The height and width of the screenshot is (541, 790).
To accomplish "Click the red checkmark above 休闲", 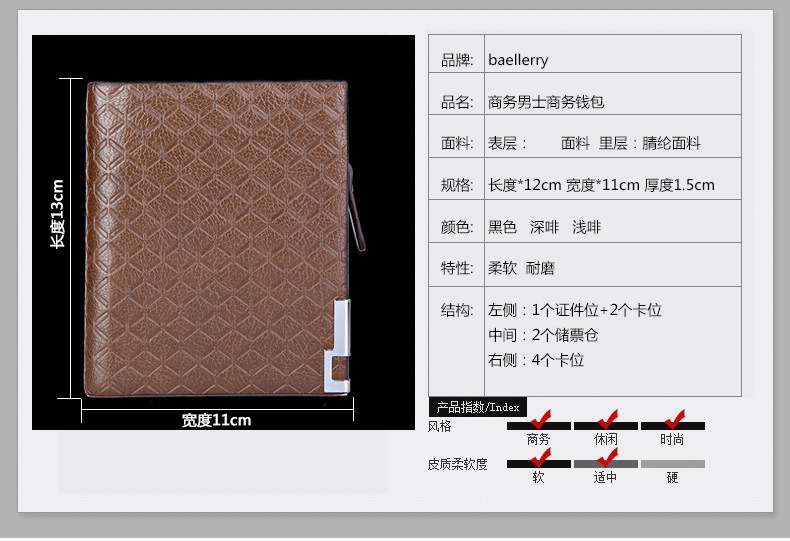I will 608,419.
